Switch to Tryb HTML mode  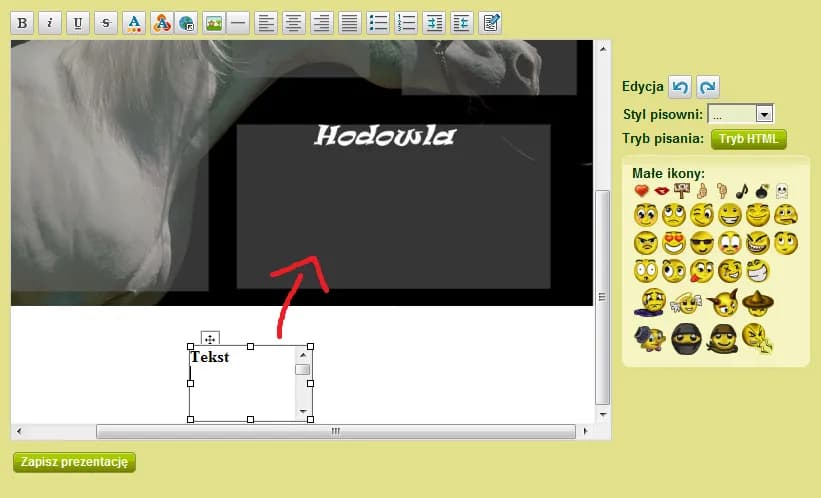click(748, 139)
